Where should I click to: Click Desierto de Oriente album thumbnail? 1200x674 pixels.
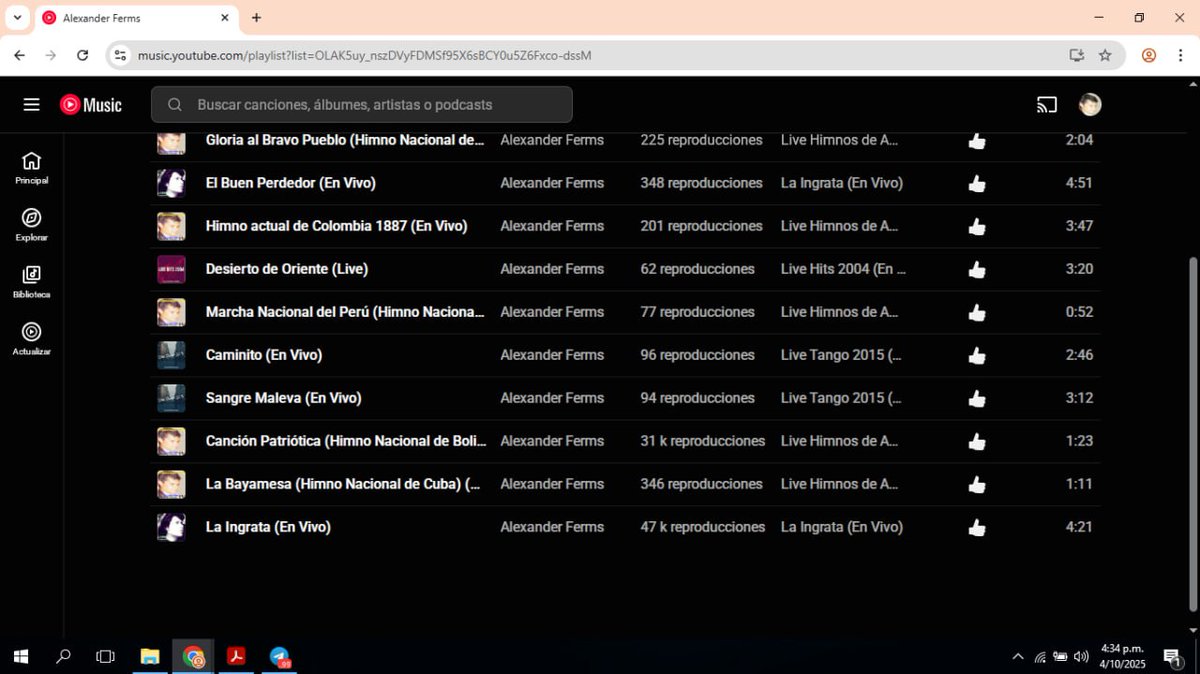pos(171,269)
